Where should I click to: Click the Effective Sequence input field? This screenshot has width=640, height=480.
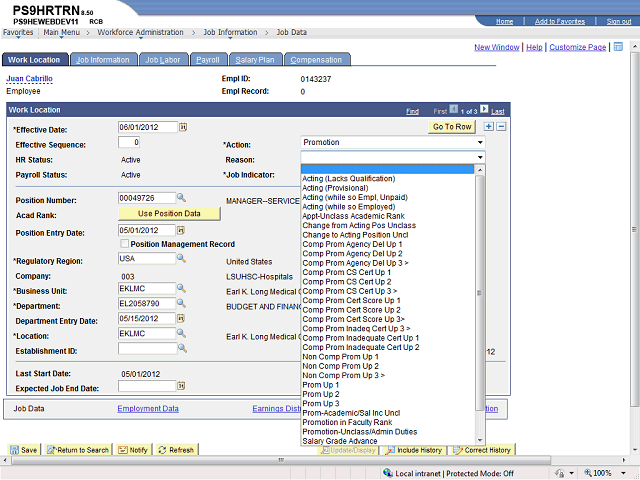point(129,142)
